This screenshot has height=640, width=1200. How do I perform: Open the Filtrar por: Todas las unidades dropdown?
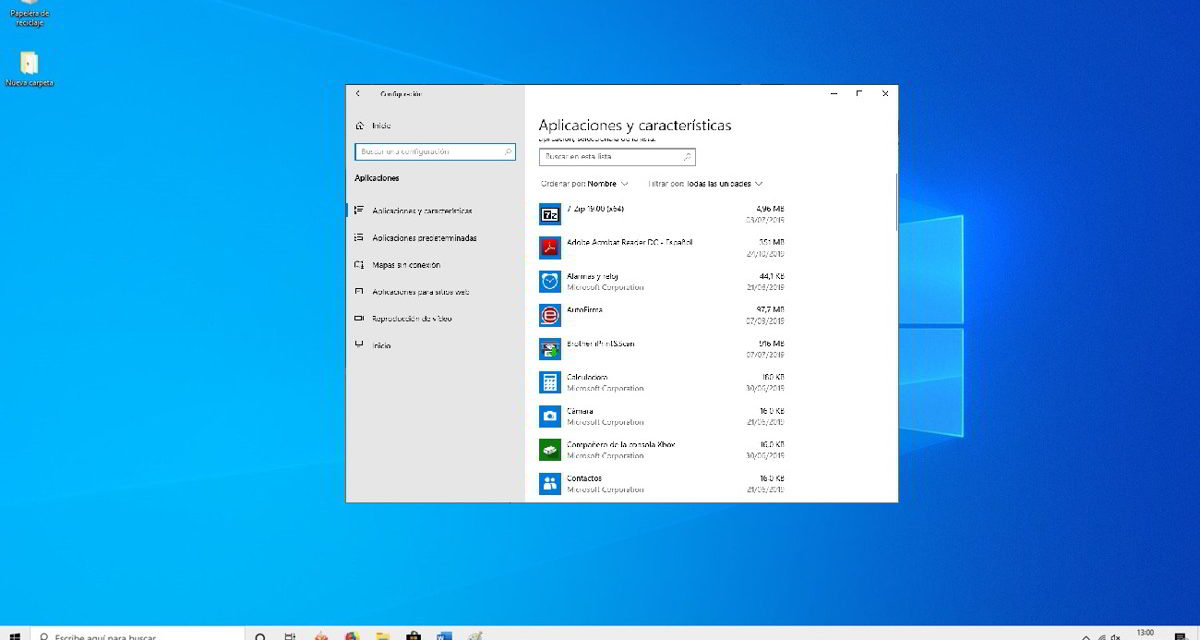705,184
